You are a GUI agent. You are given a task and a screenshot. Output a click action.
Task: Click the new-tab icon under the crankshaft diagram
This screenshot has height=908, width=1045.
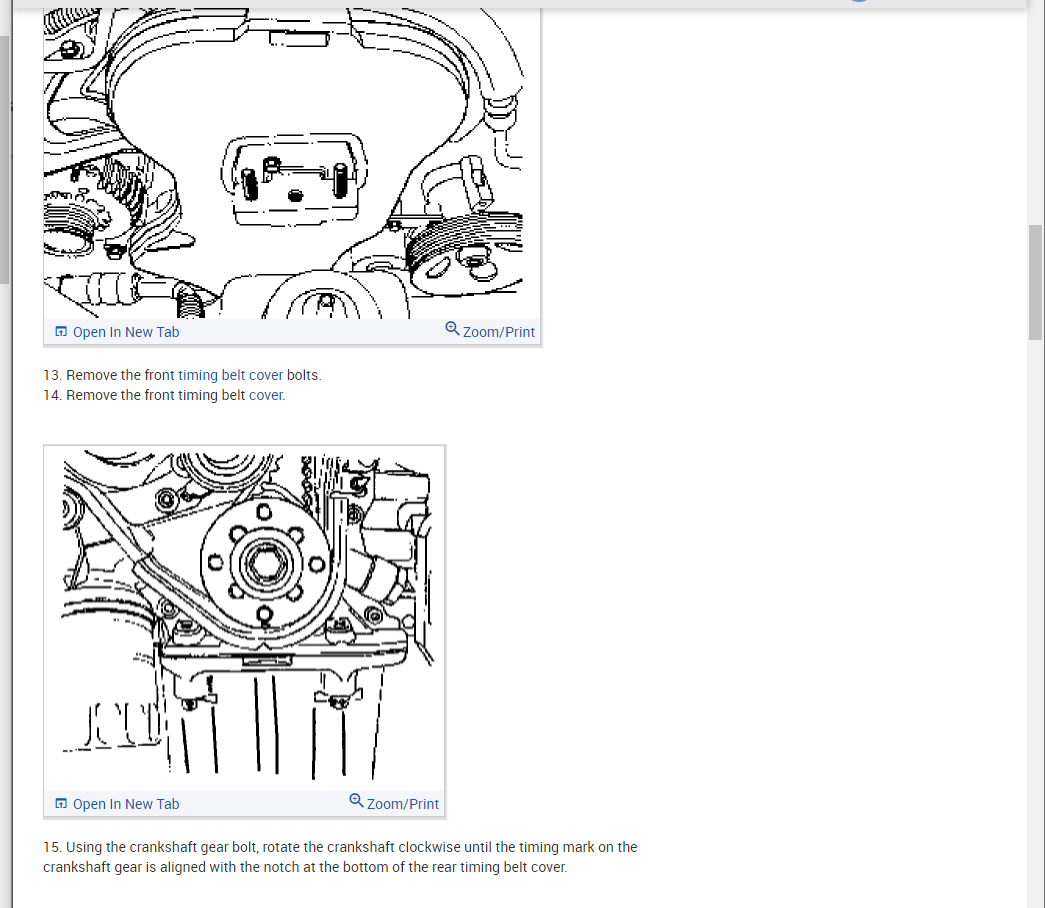point(61,804)
